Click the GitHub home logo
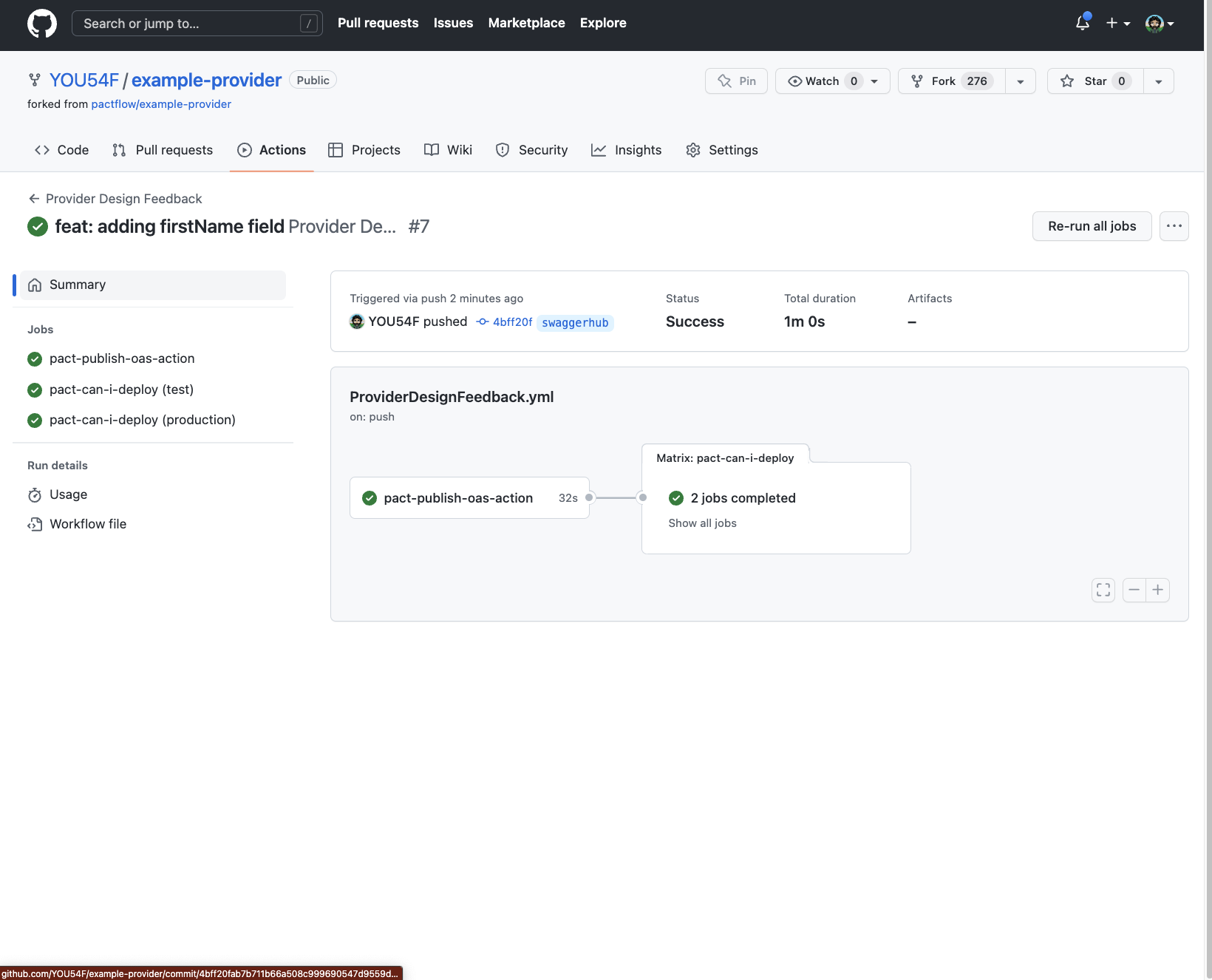This screenshot has height=980, width=1212. (42, 23)
